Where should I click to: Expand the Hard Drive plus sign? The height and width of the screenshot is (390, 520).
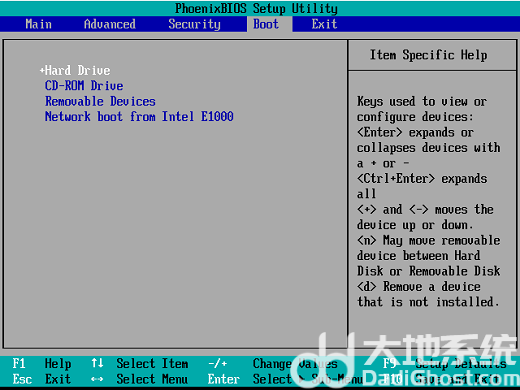tap(42, 70)
